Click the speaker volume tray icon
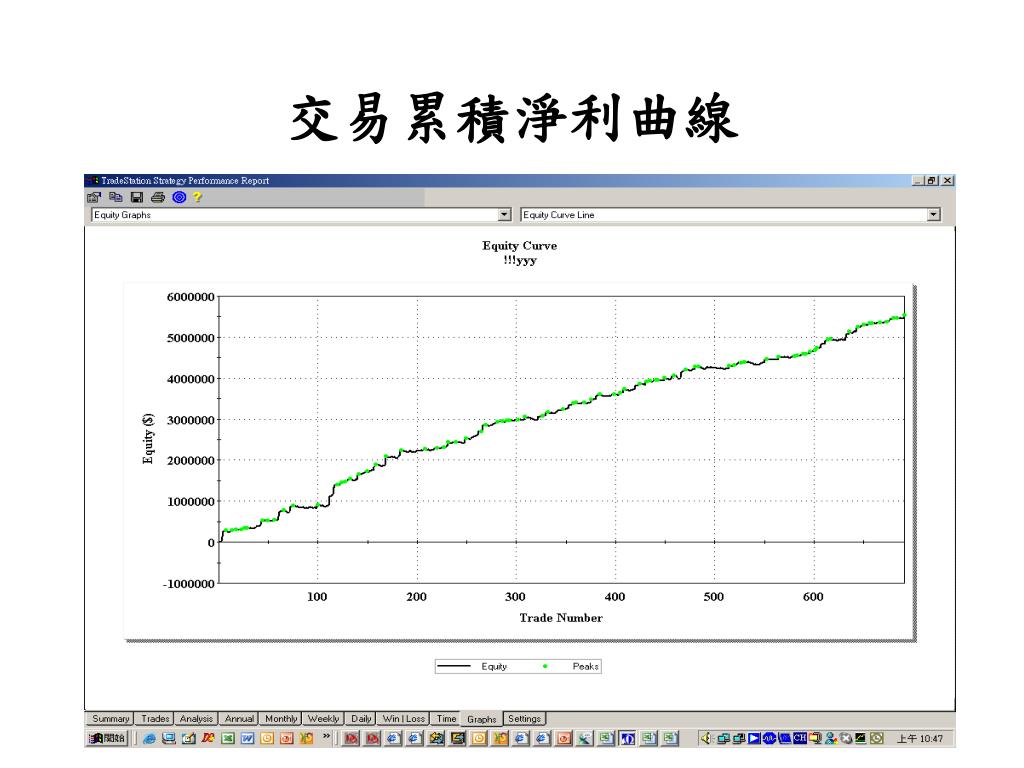Image resolution: width=1024 pixels, height=768 pixels. click(705, 738)
